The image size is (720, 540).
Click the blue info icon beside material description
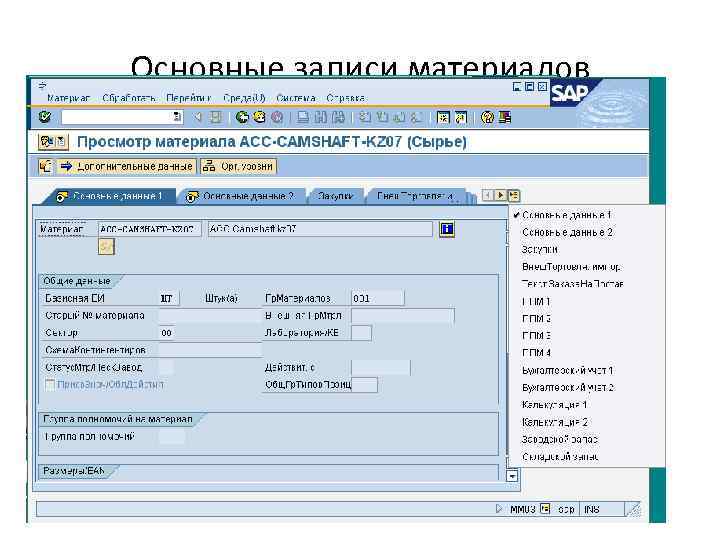[x=447, y=229]
